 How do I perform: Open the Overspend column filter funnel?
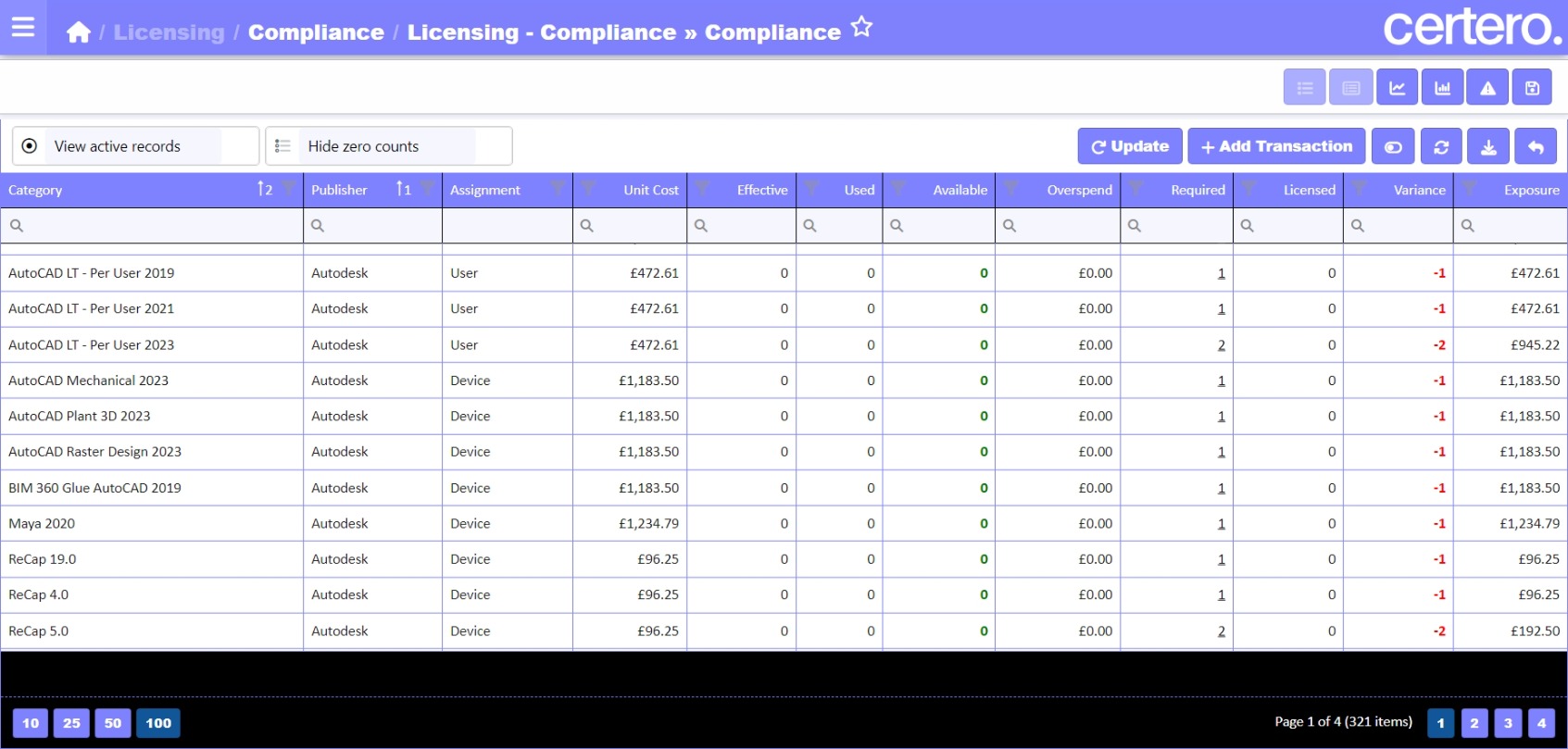pyautogui.click(x=1010, y=189)
